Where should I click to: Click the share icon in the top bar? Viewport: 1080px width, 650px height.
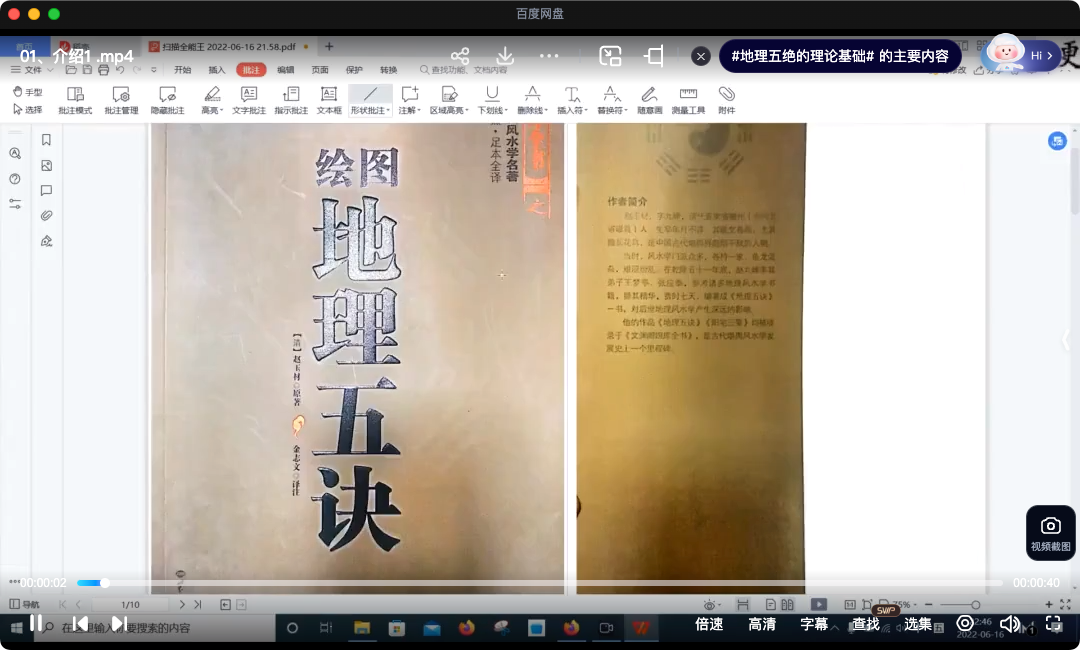(460, 56)
